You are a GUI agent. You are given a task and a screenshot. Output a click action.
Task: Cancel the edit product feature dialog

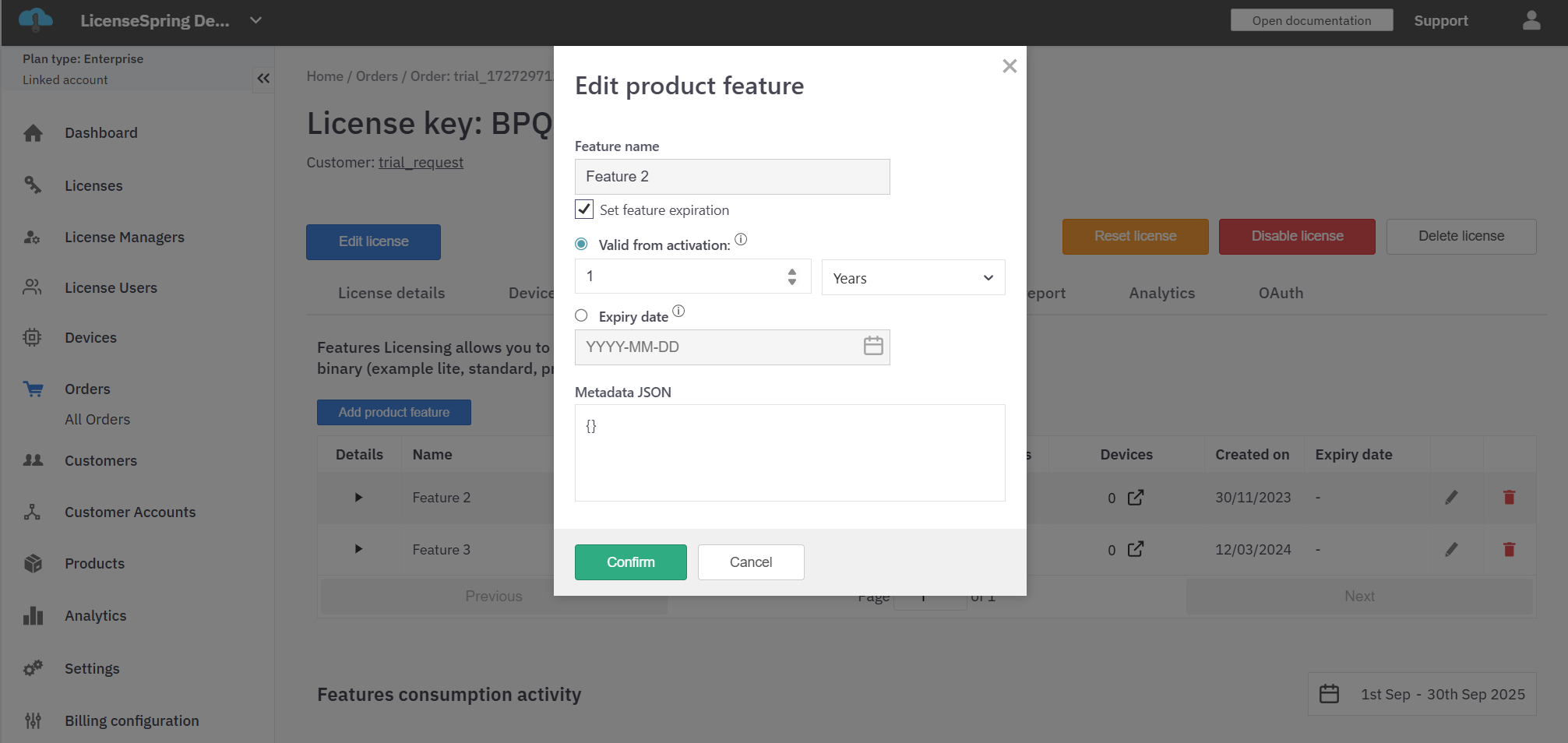(x=750, y=562)
